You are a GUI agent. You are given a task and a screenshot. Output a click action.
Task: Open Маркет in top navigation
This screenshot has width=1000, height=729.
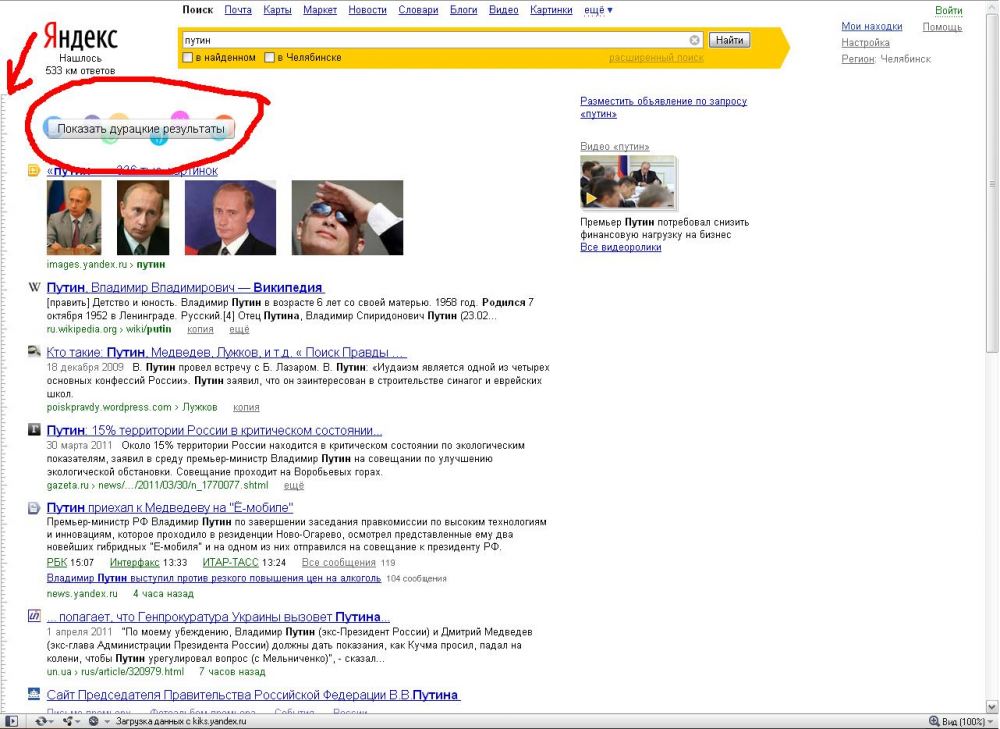(320, 10)
